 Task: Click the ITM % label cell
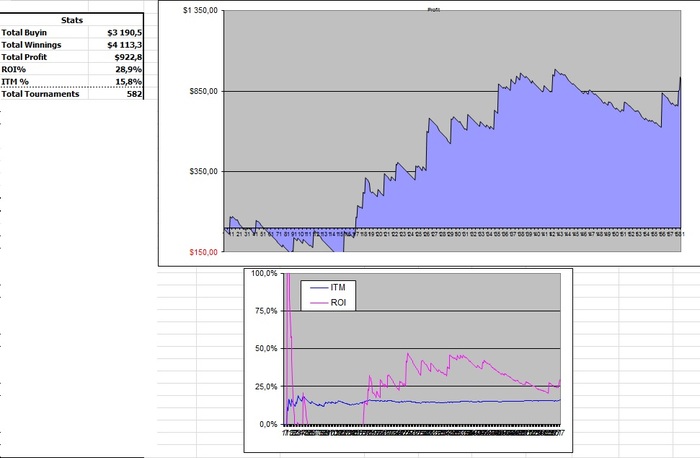click(x=44, y=81)
